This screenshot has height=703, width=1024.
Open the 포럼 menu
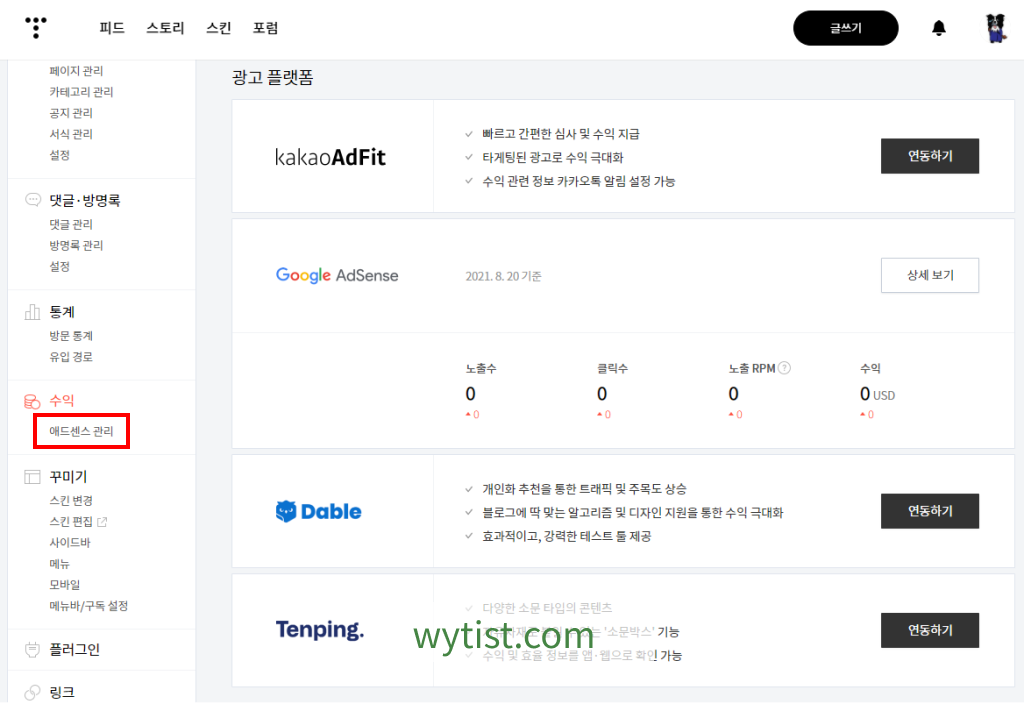(266, 28)
